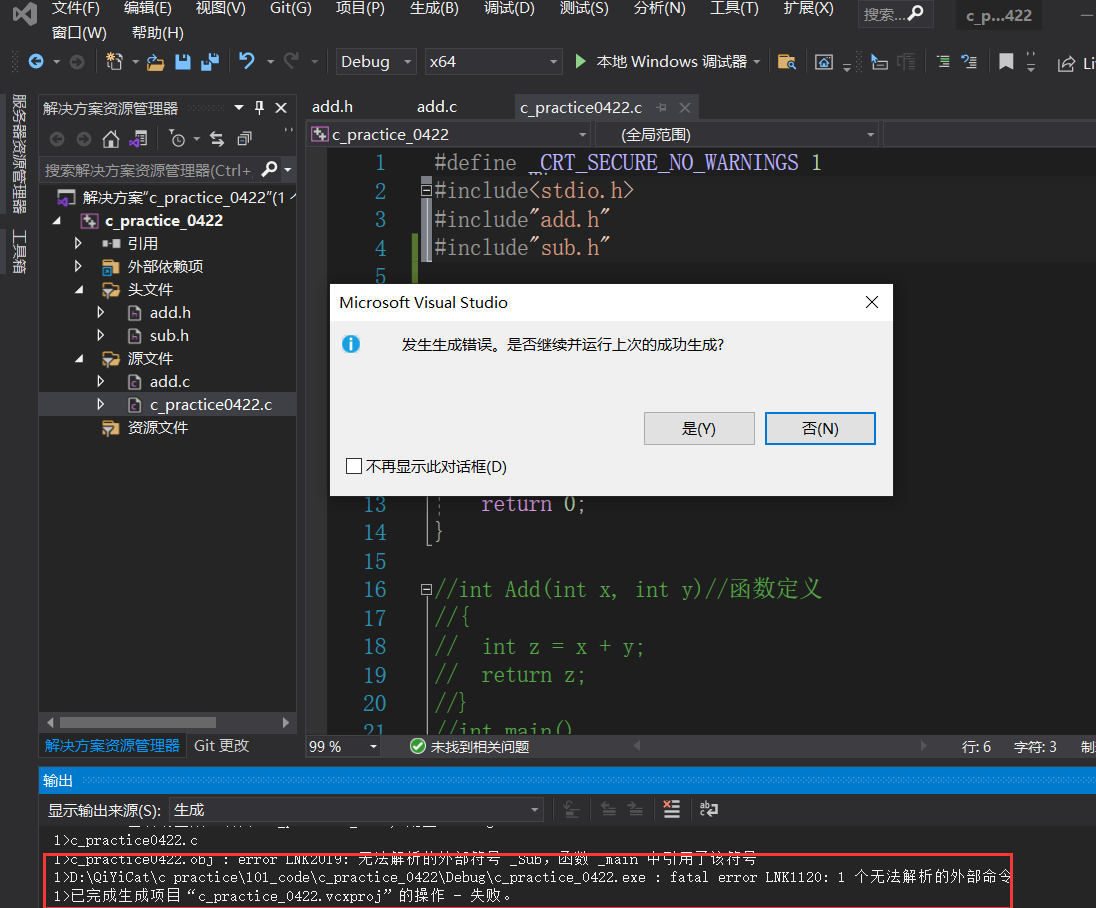Click the Solution Explorer search magnifier icon
This screenshot has width=1096, height=908.
tap(269, 169)
